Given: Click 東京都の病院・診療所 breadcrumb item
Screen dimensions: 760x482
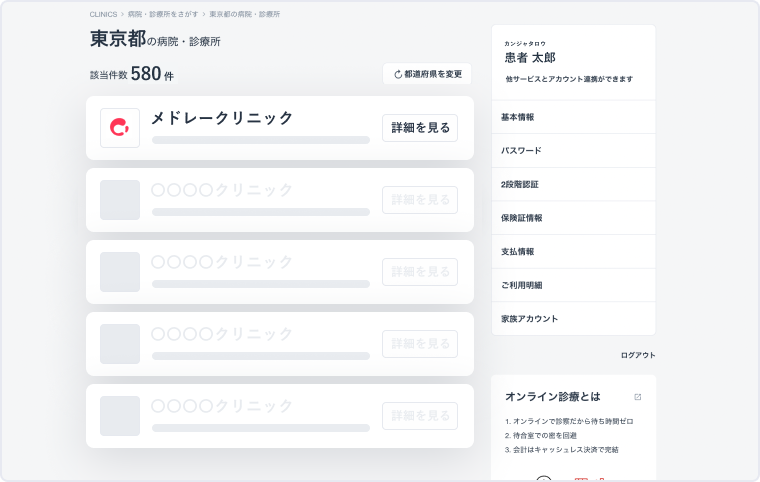Looking at the screenshot, I should click(x=244, y=15).
